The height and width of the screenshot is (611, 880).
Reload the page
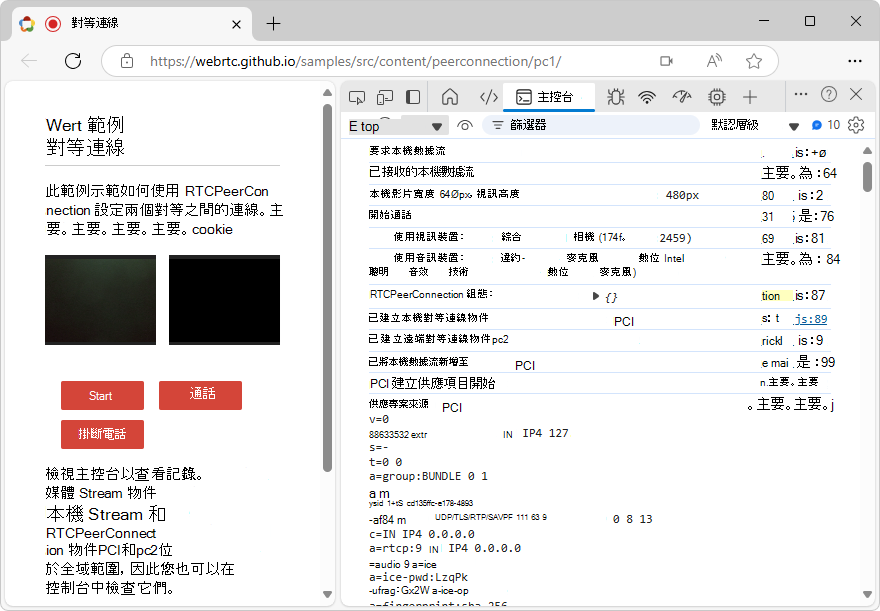73,61
